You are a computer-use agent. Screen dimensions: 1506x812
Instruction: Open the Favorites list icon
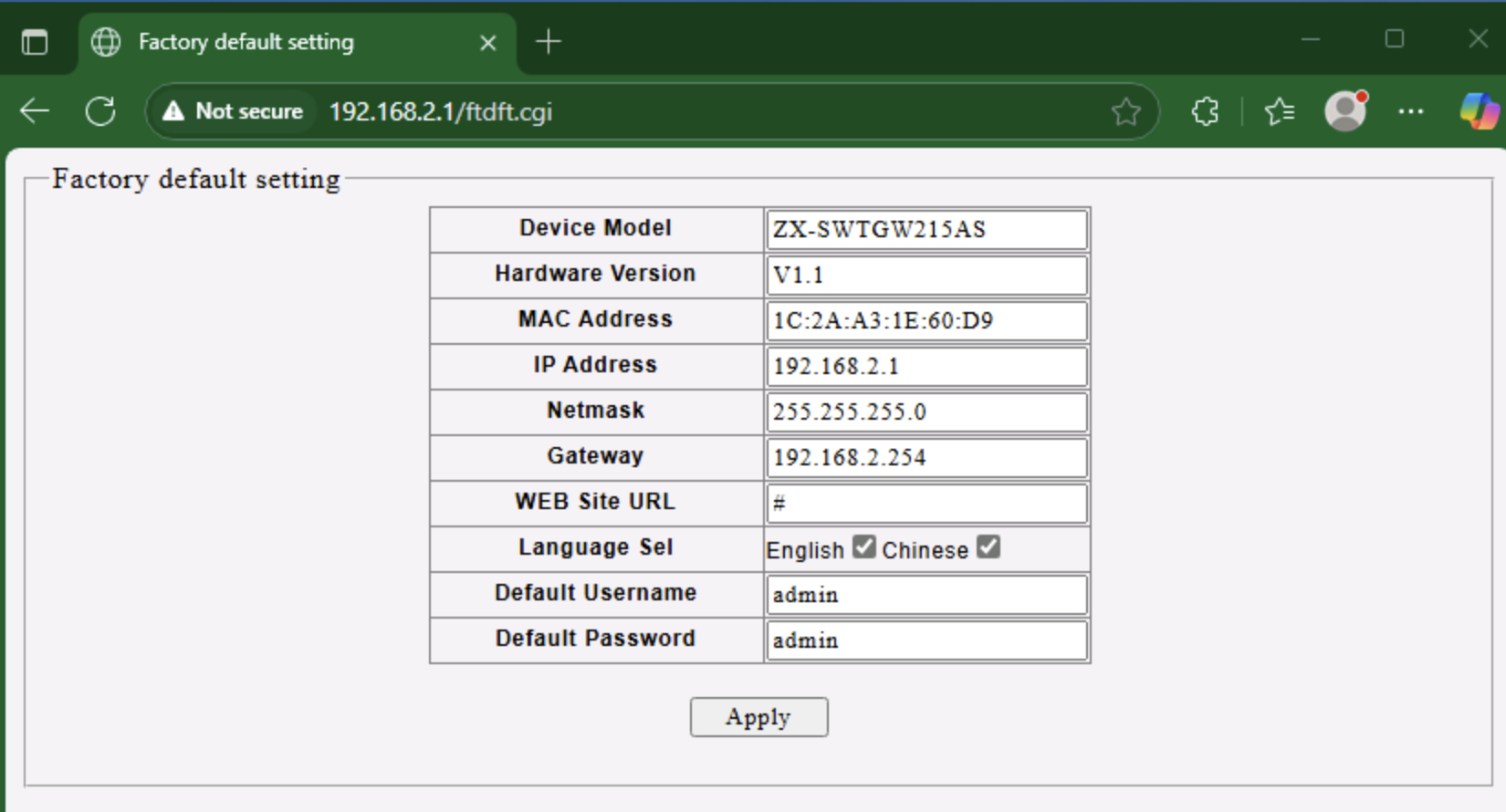point(1279,111)
